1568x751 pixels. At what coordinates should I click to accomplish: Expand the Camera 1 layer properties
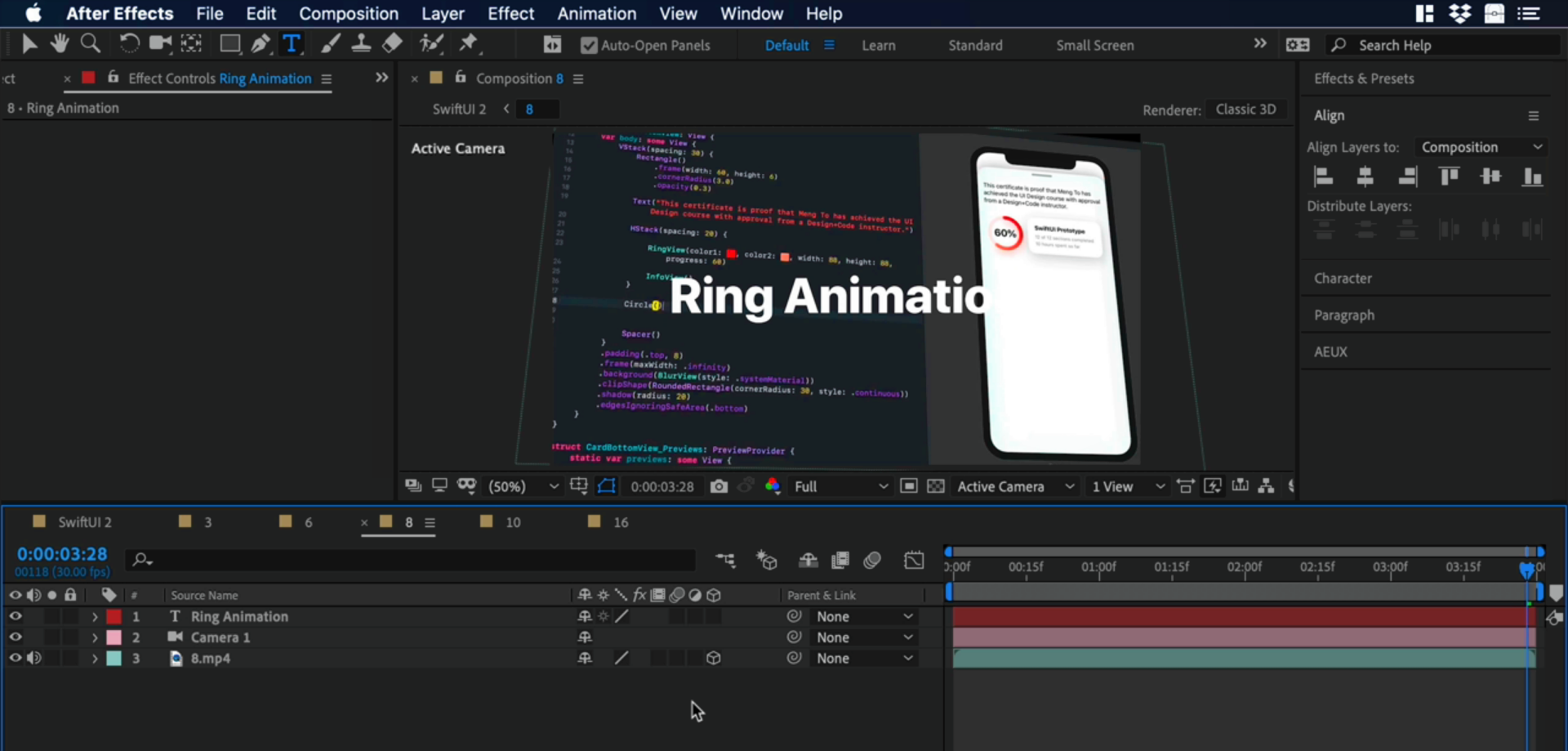click(95, 638)
